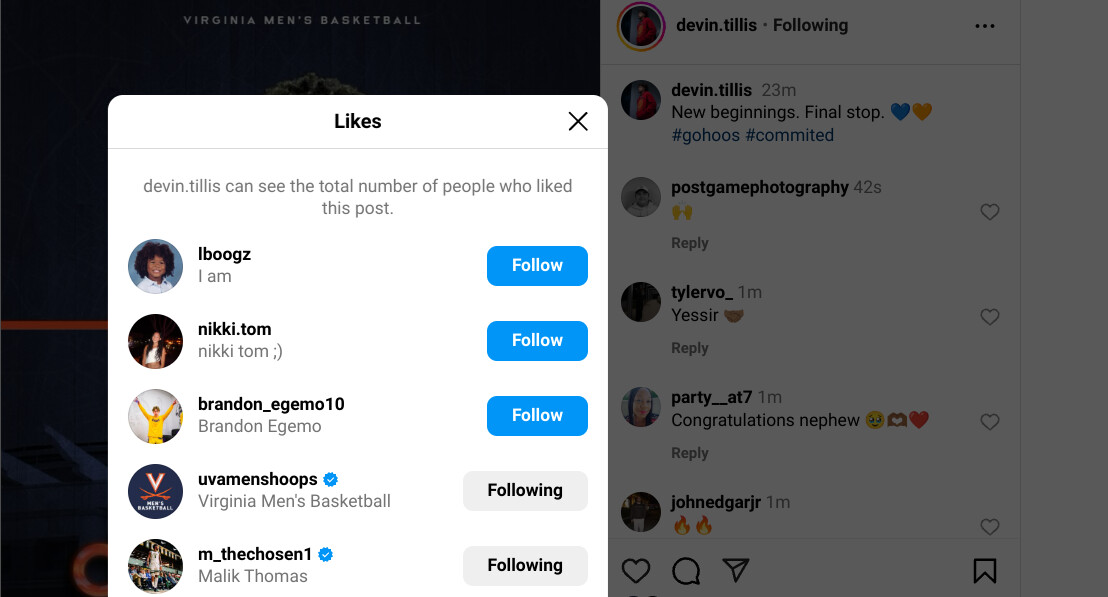Follow brandon_egemo10
The width and height of the screenshot is (1108, 597).
537,415
